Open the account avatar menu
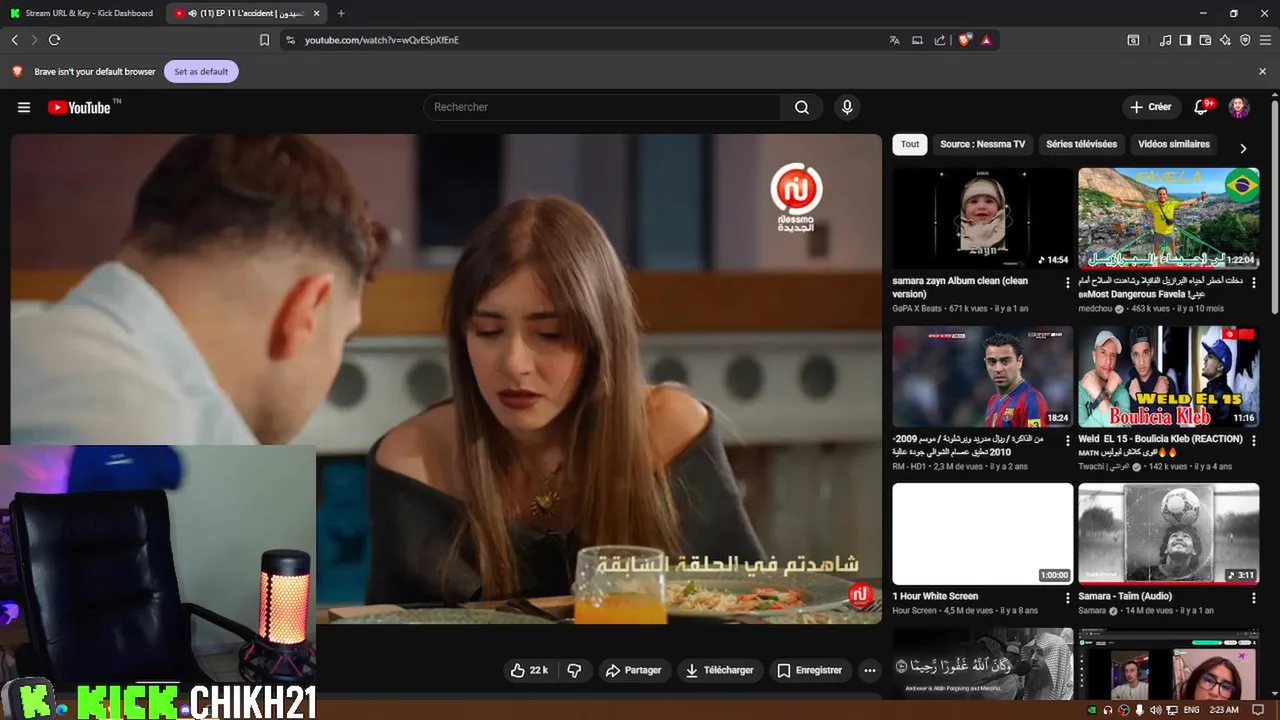This screenshot has height=720, width=1280. pyautogui.click(x=1239, y=107)
